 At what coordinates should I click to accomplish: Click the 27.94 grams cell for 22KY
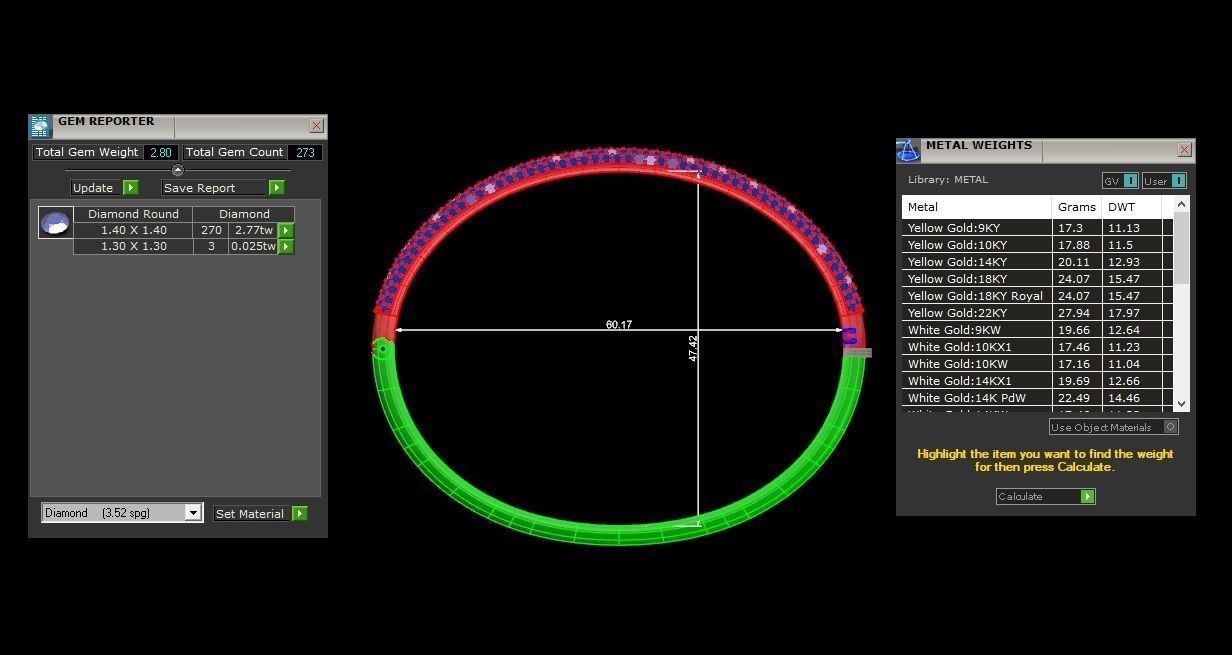tap(1077, 313)
